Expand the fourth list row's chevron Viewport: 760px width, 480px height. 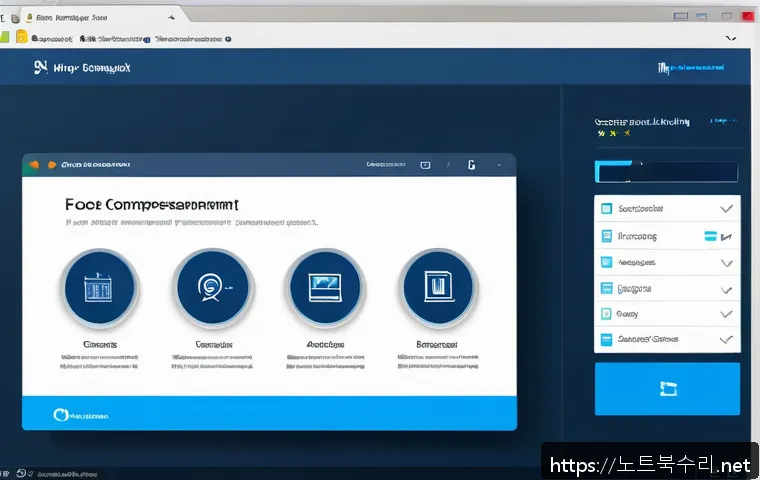coord(727,288)
